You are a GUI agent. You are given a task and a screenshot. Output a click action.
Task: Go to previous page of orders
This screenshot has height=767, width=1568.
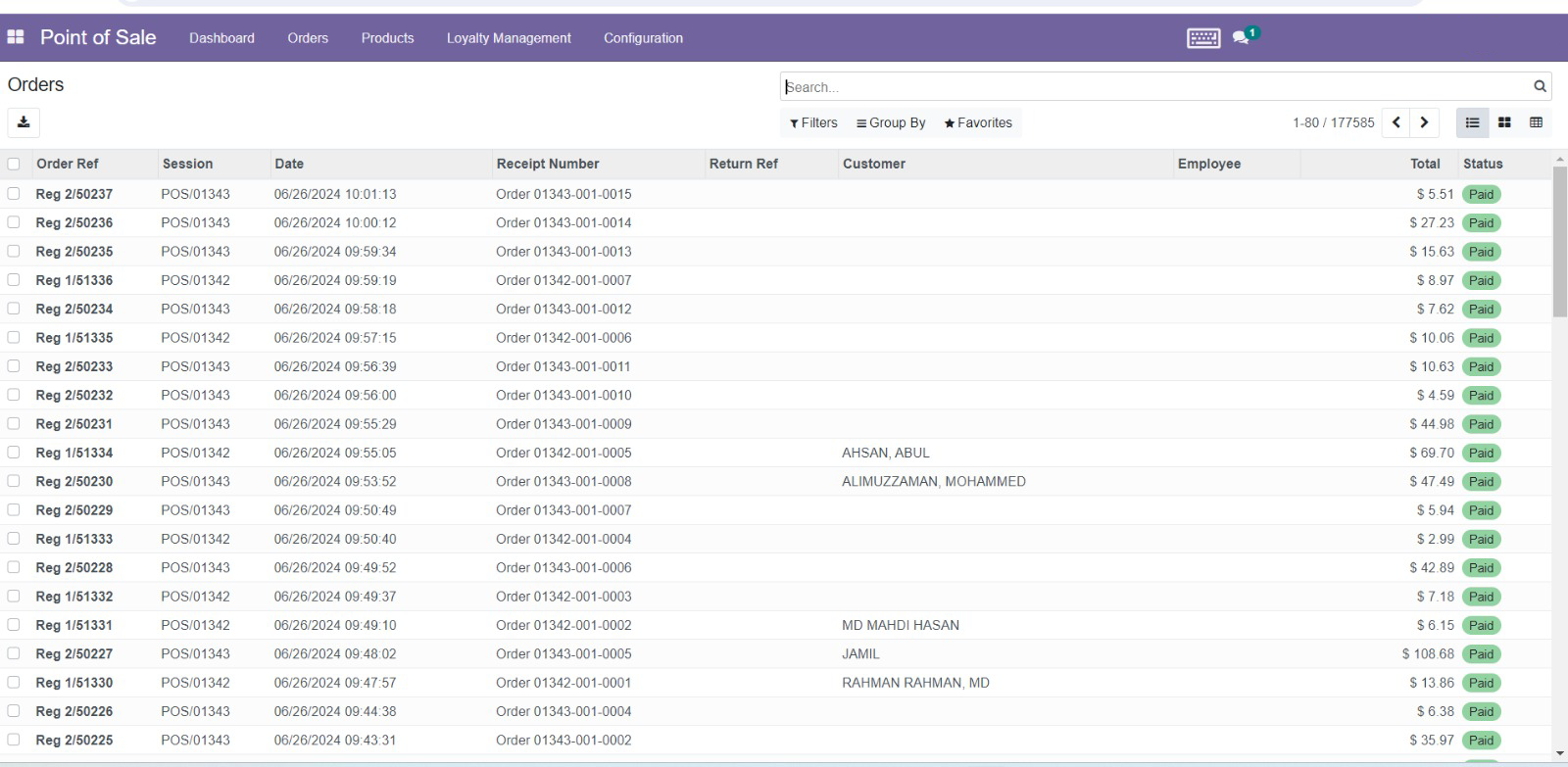tap(1396, 122)
